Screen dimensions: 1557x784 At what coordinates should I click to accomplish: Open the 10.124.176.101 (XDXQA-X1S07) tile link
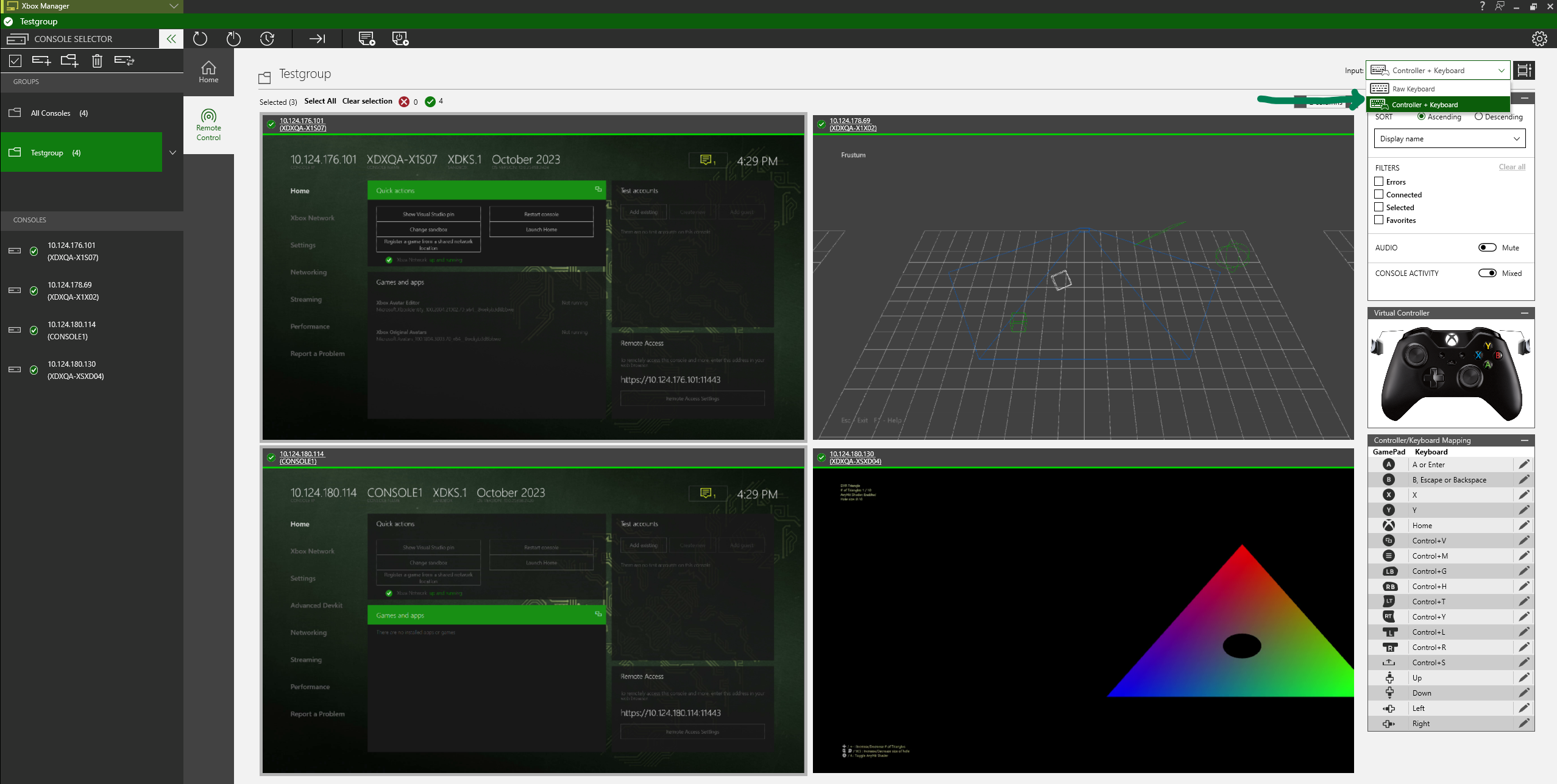303,124
